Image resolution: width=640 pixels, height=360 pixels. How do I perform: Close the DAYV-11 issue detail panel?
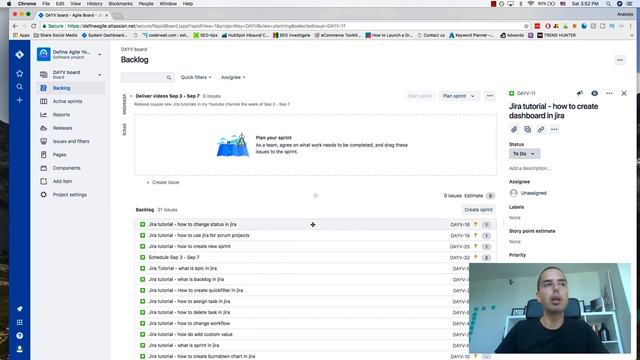tap(624, 93)
